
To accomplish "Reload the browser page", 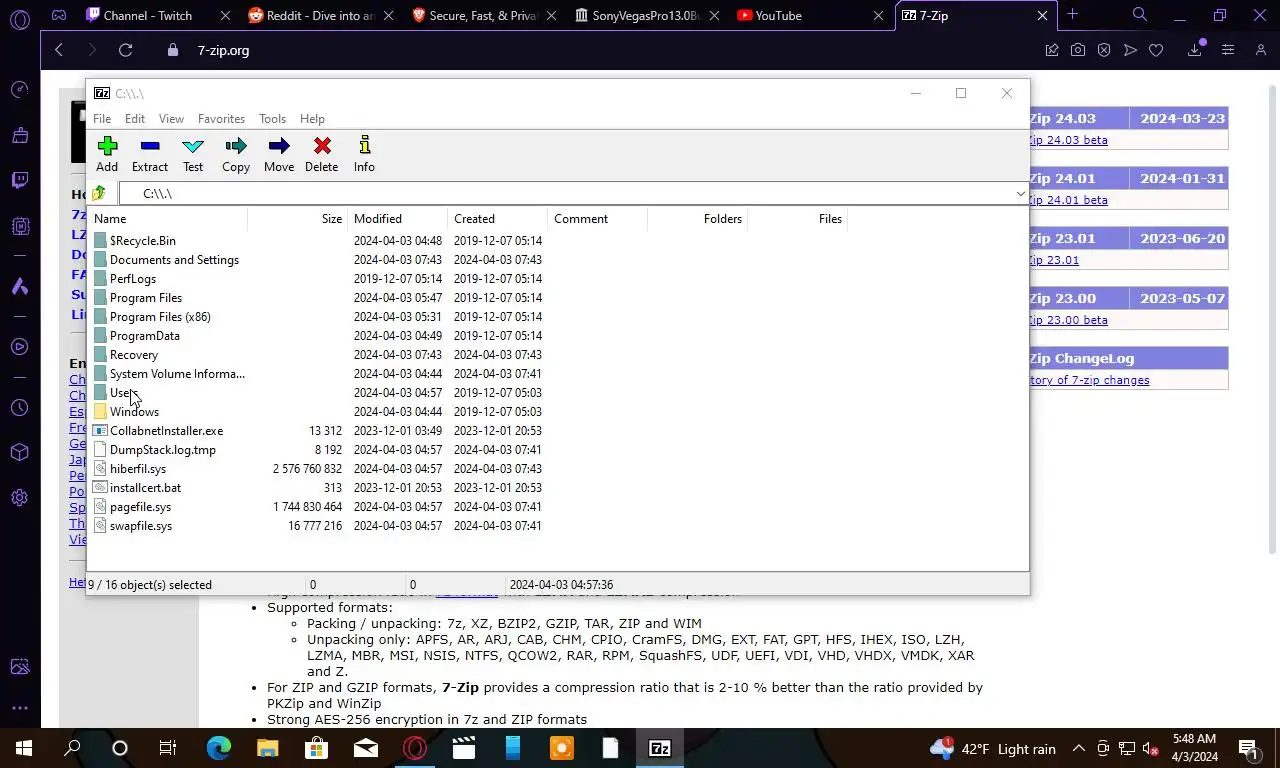I will click(125, 50).
